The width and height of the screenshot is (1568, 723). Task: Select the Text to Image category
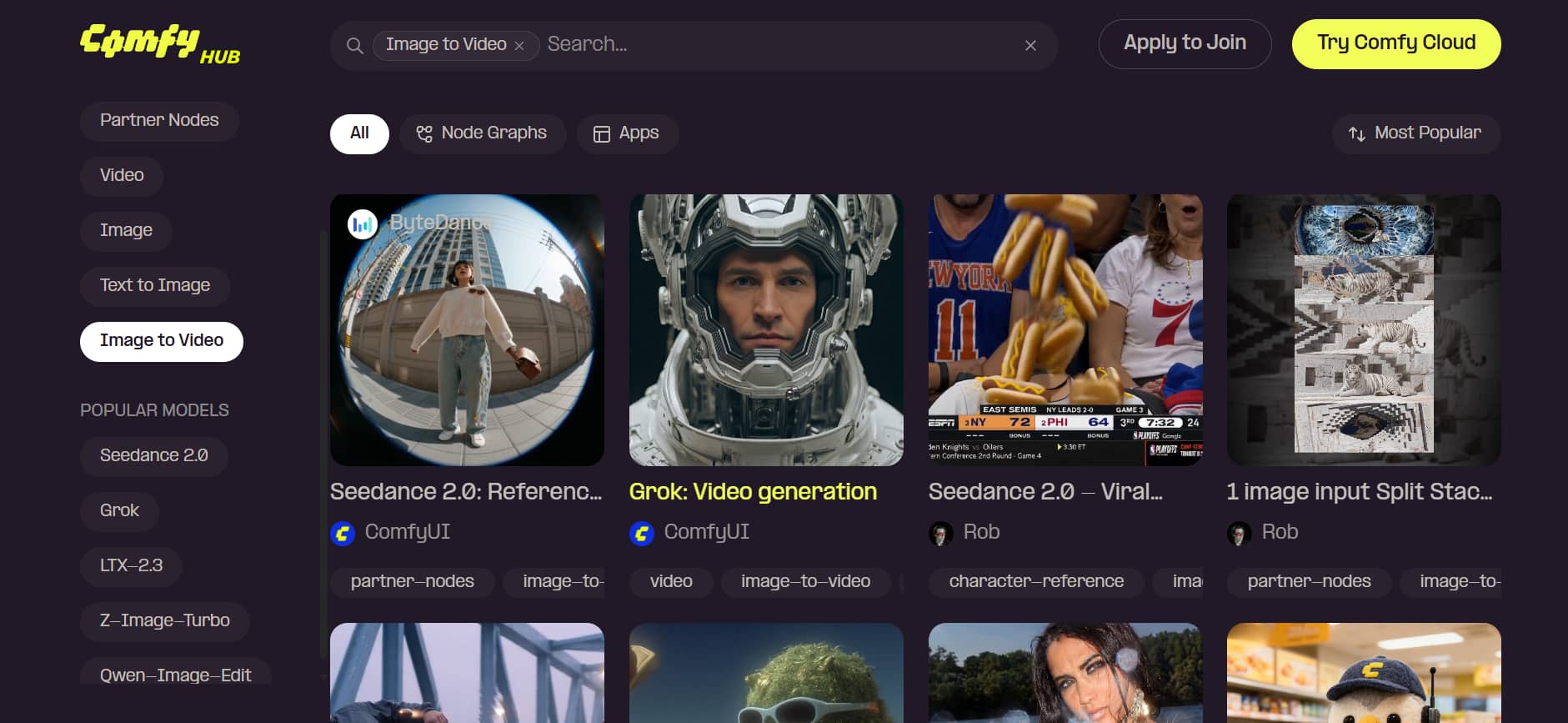[155, 285]
